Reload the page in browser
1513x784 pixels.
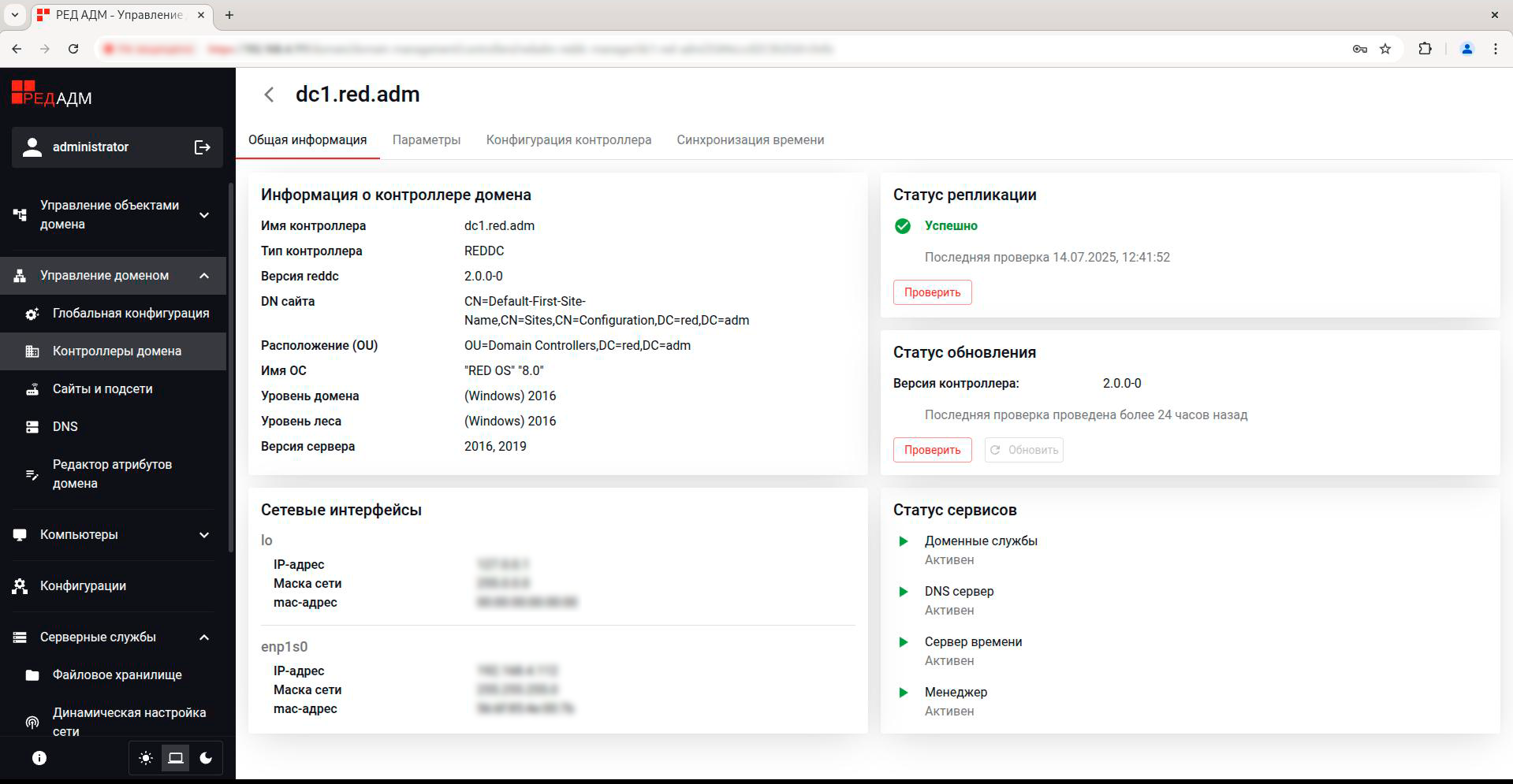[x=73, y=49]
